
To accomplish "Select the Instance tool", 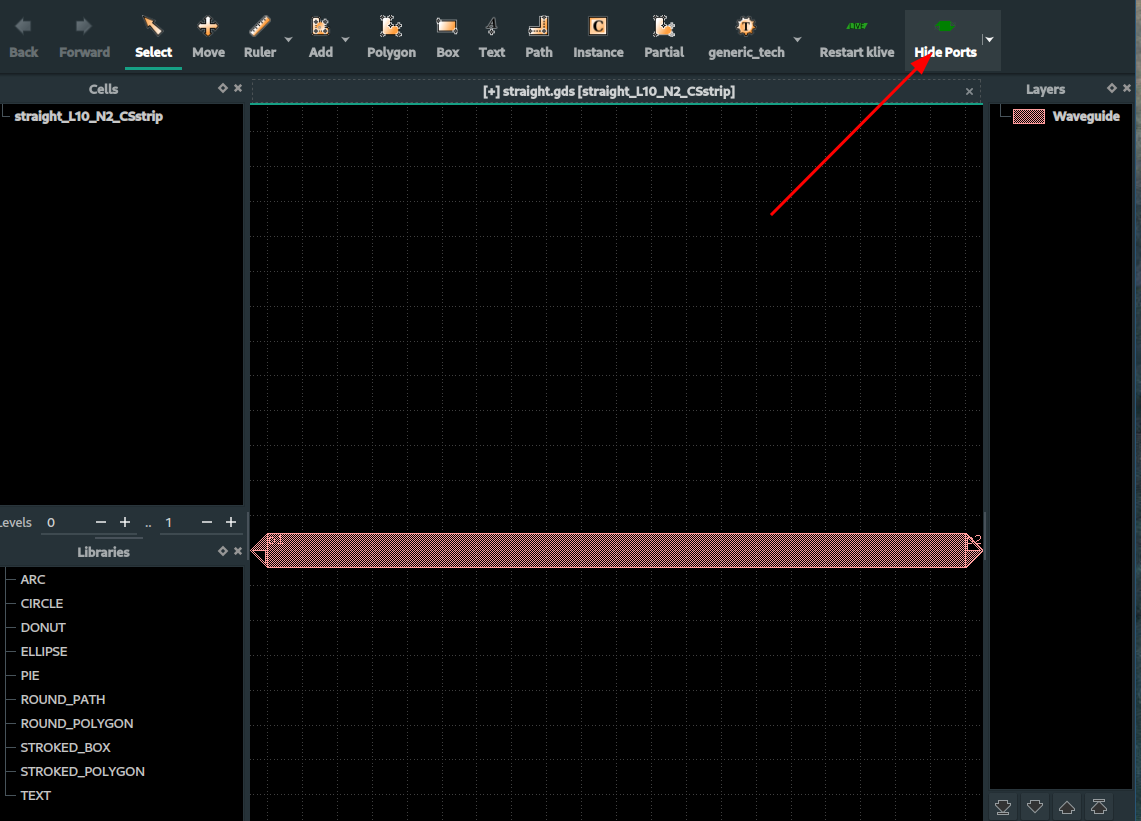I will 598,38.
